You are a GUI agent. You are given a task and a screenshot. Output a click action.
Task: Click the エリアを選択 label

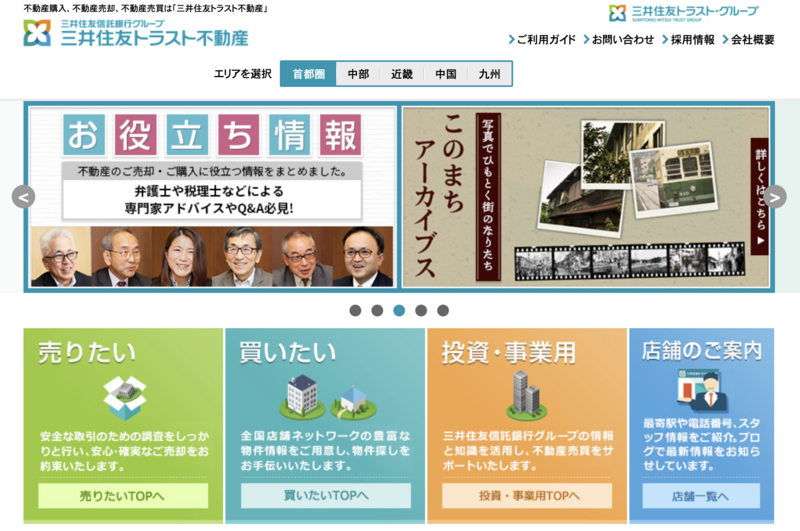click(x=243, y=74)
